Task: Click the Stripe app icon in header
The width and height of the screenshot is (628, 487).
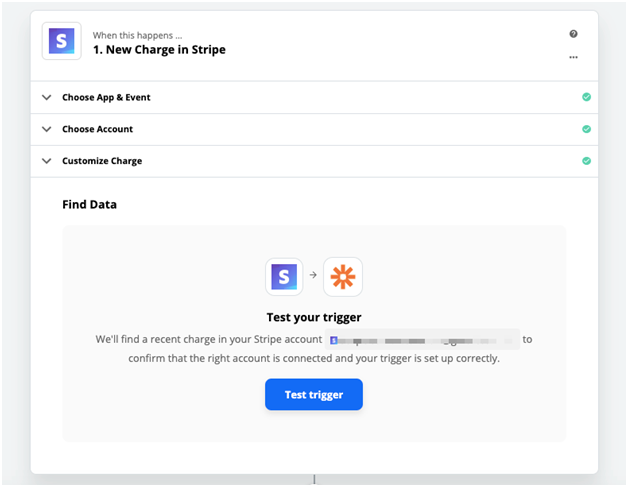Action: [x=61, y=41]
